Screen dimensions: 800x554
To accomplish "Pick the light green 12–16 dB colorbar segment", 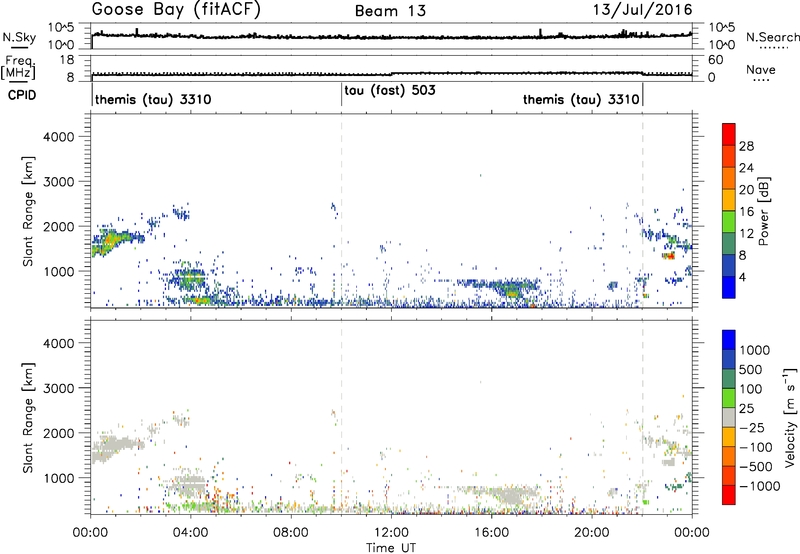I will (x=729, y=221).
